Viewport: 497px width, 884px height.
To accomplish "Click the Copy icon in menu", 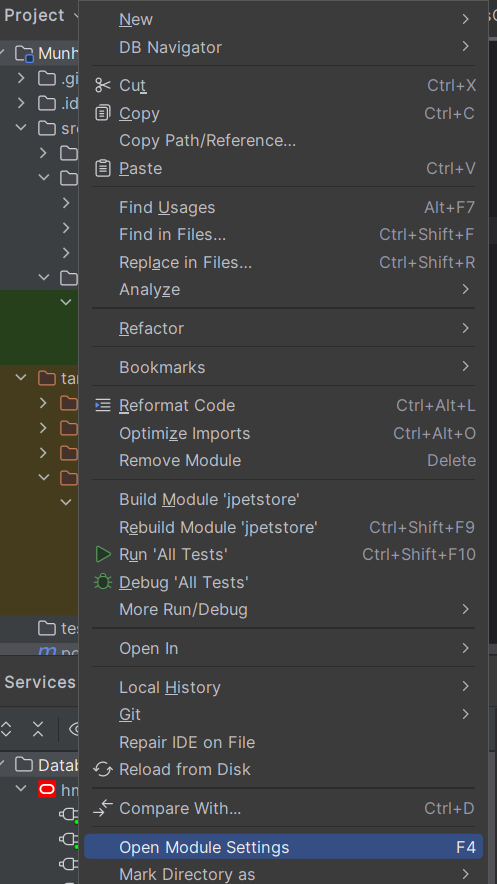I will coord(103,113).
